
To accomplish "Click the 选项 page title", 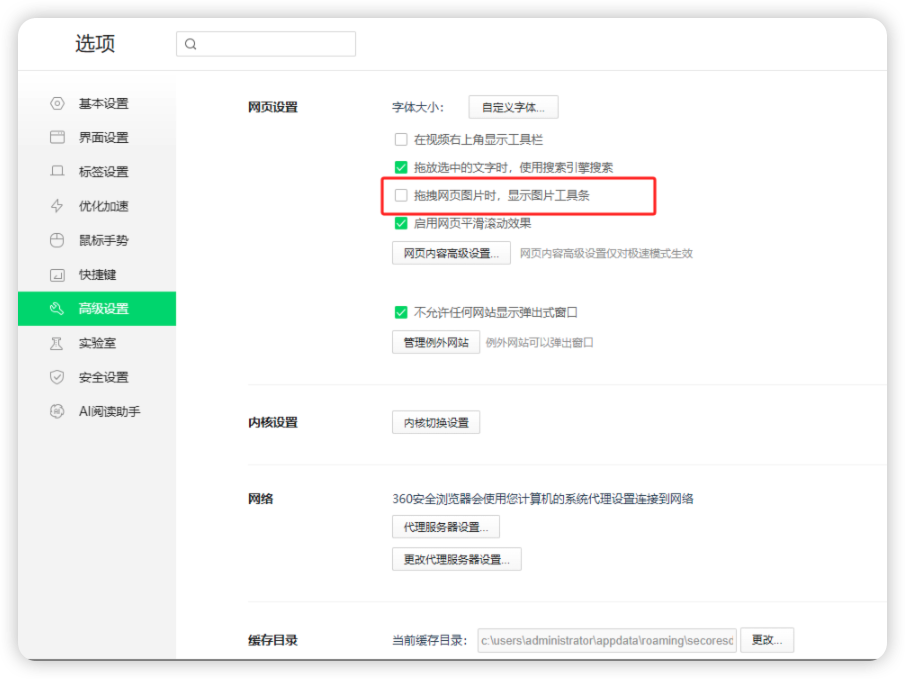I will pos(95,44).
